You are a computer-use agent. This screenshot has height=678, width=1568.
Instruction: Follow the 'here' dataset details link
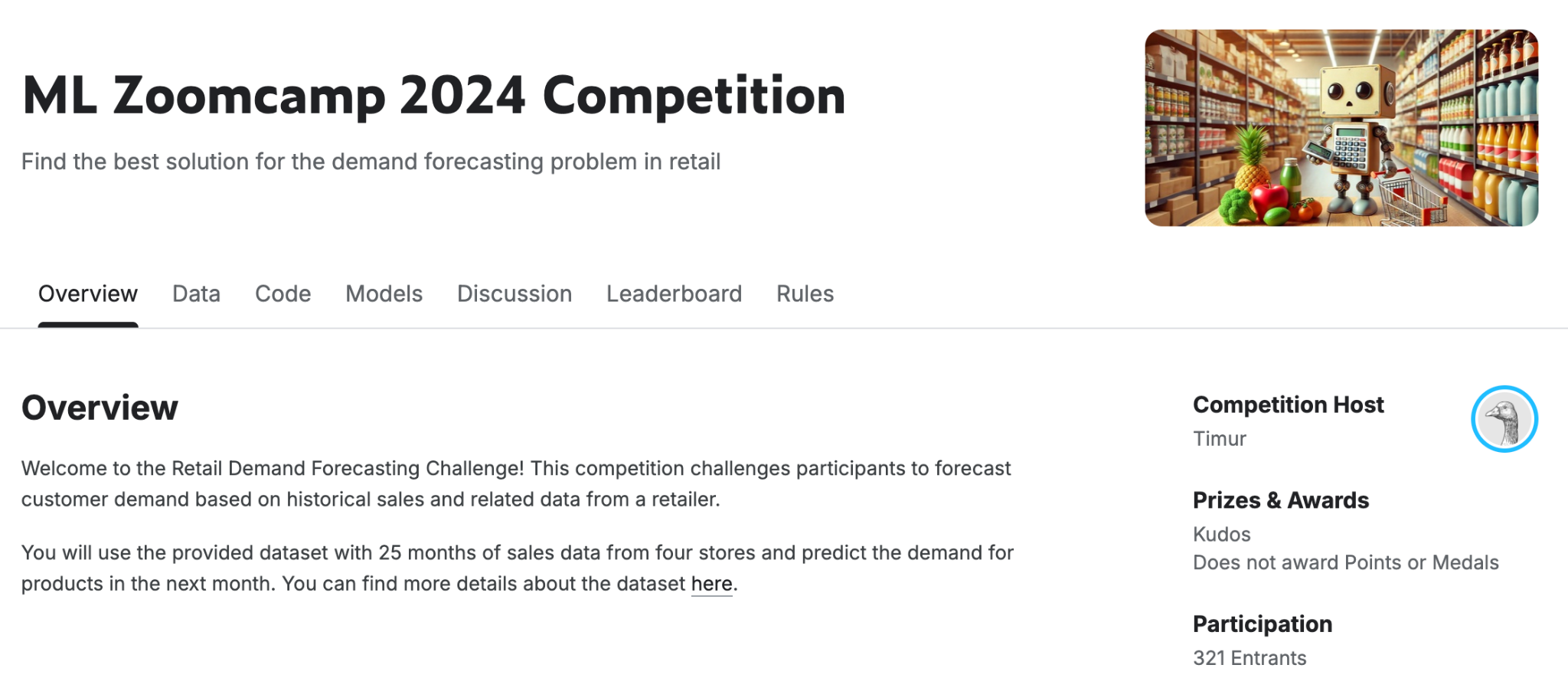[x=711, y=584]
